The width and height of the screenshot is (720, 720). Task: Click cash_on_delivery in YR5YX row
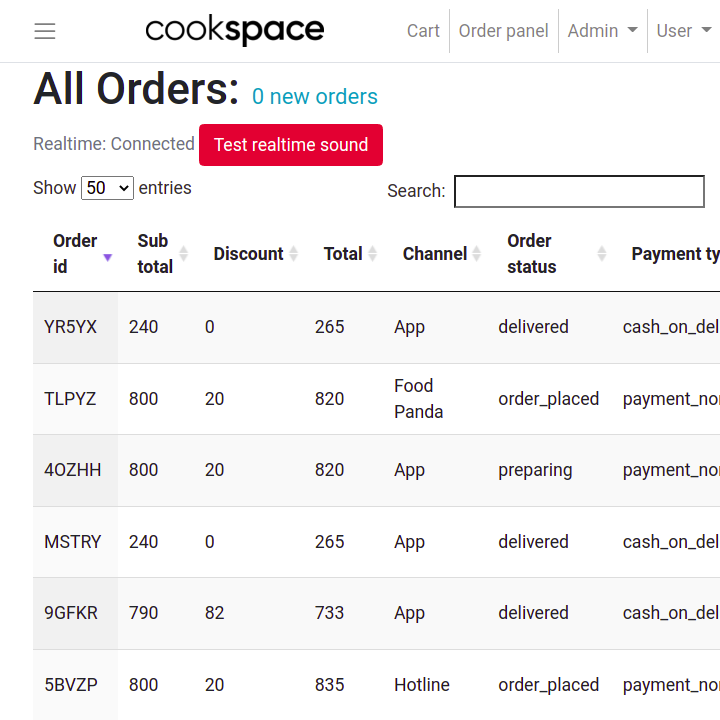pos(671,327)
